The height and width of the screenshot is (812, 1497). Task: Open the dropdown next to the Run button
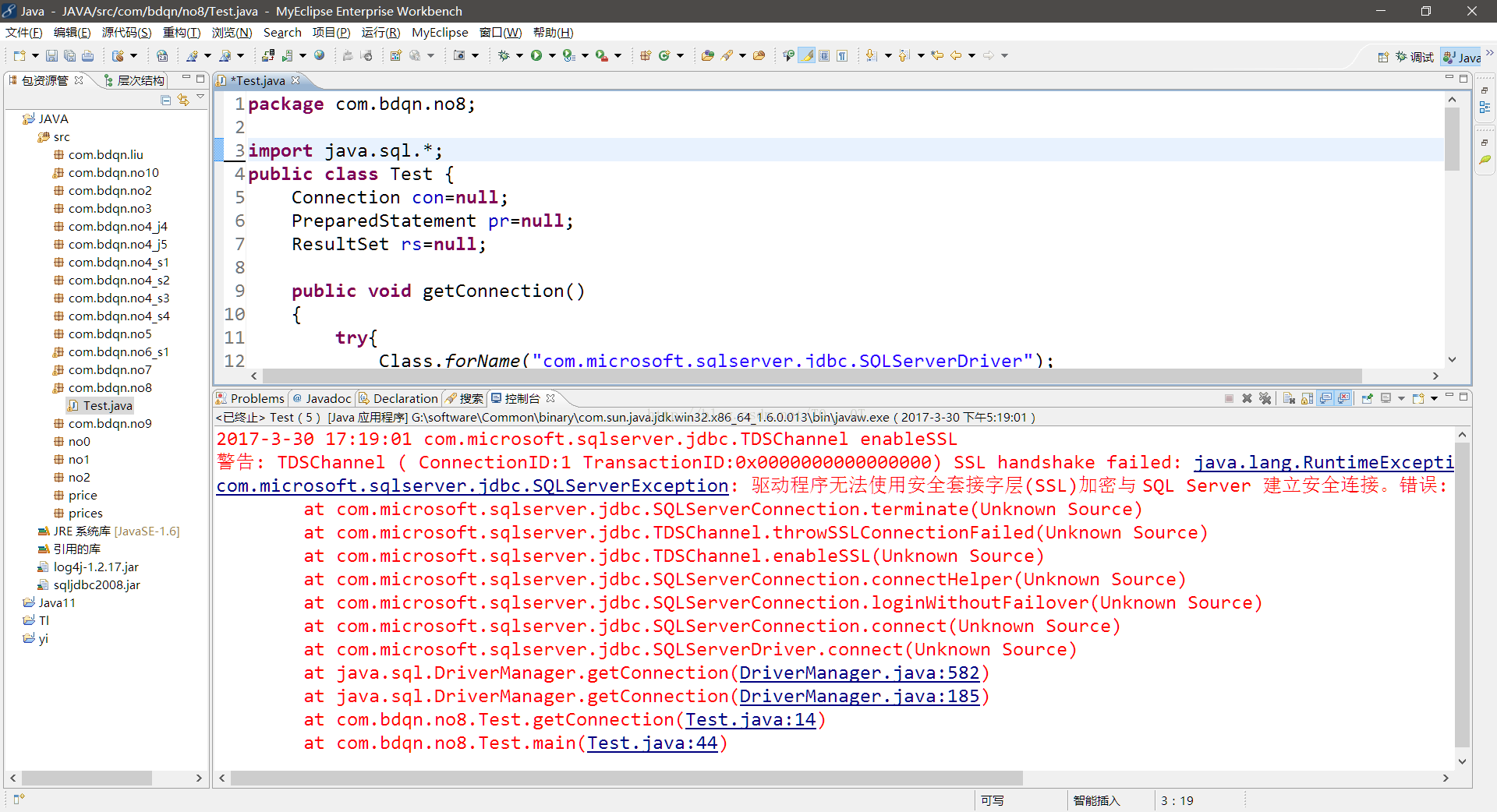click(x=552, y=55)
